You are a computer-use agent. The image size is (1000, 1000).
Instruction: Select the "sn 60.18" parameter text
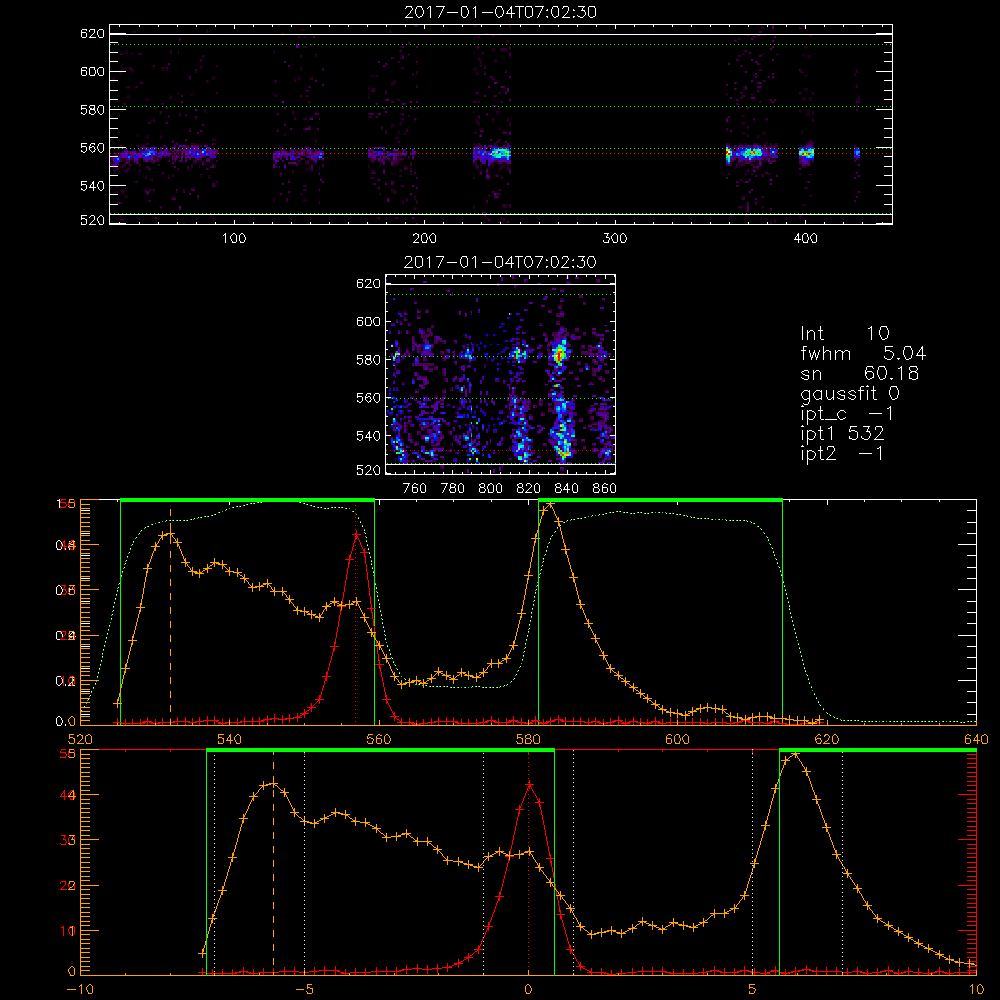click(x=860, y=373)
